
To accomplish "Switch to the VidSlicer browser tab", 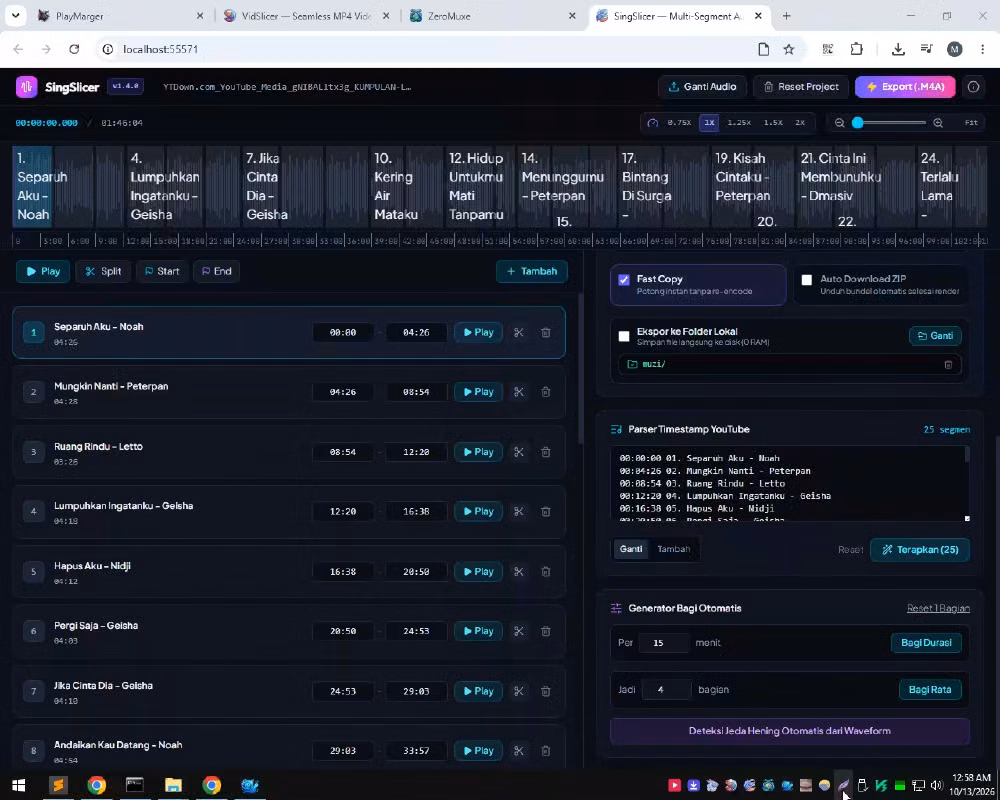I will (306, 16).
